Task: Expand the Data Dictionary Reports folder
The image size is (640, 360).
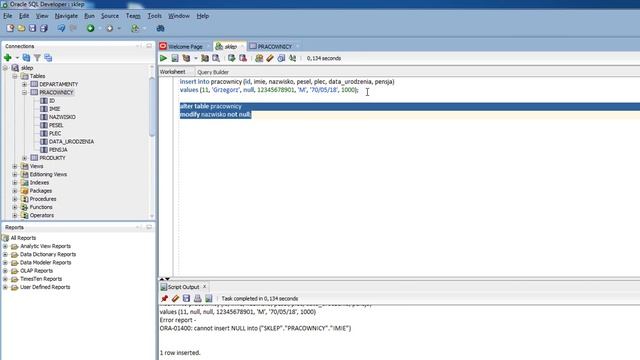Action: (5, 254)
